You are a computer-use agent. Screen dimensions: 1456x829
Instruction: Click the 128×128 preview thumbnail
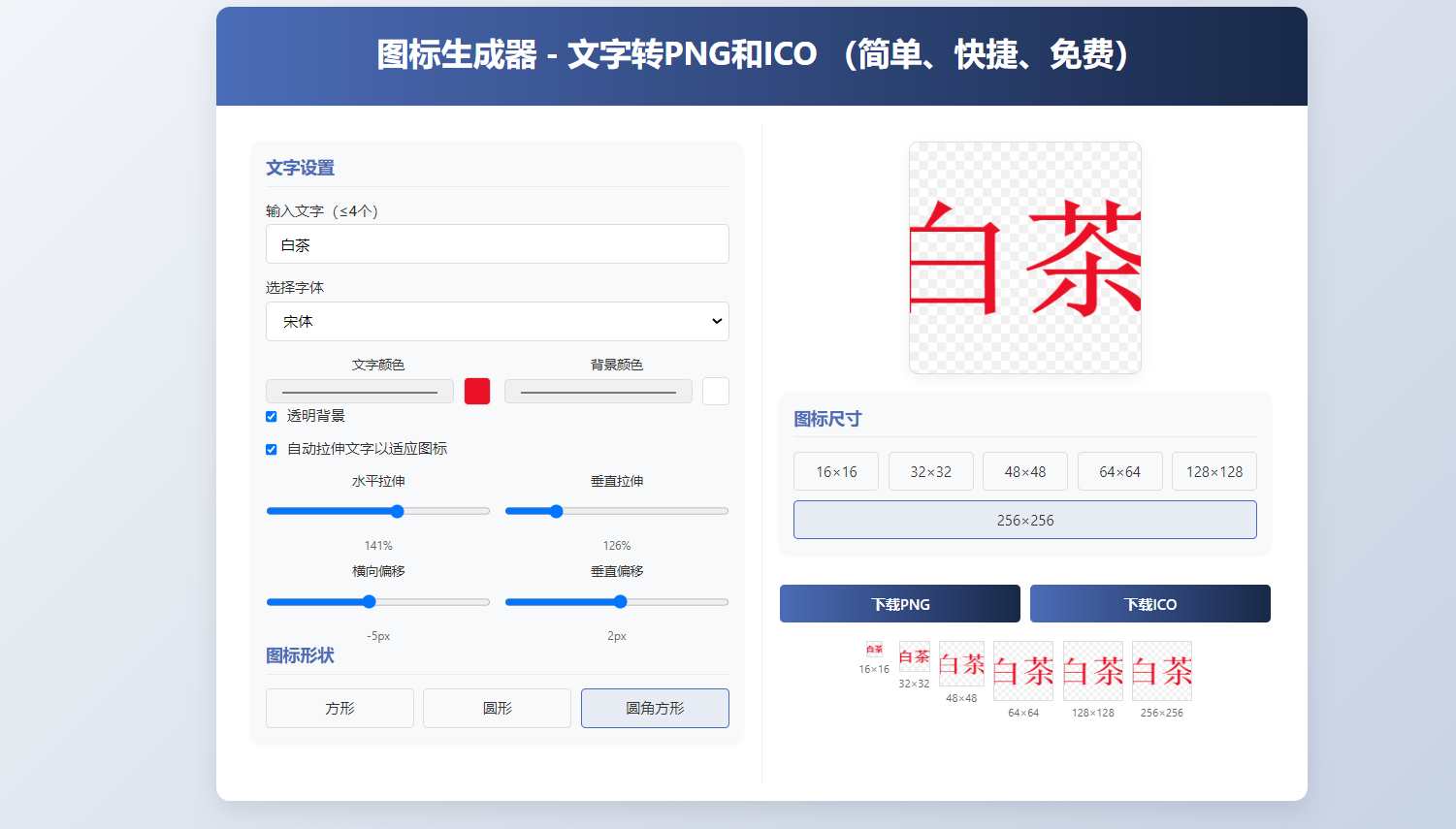1093,671
